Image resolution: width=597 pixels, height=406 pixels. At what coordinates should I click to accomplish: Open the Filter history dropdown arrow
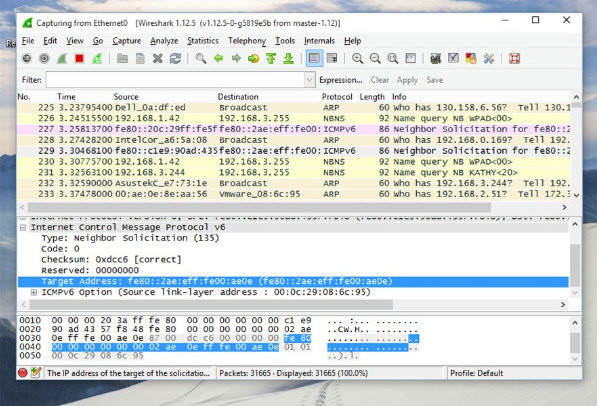[x=309, y=80]
